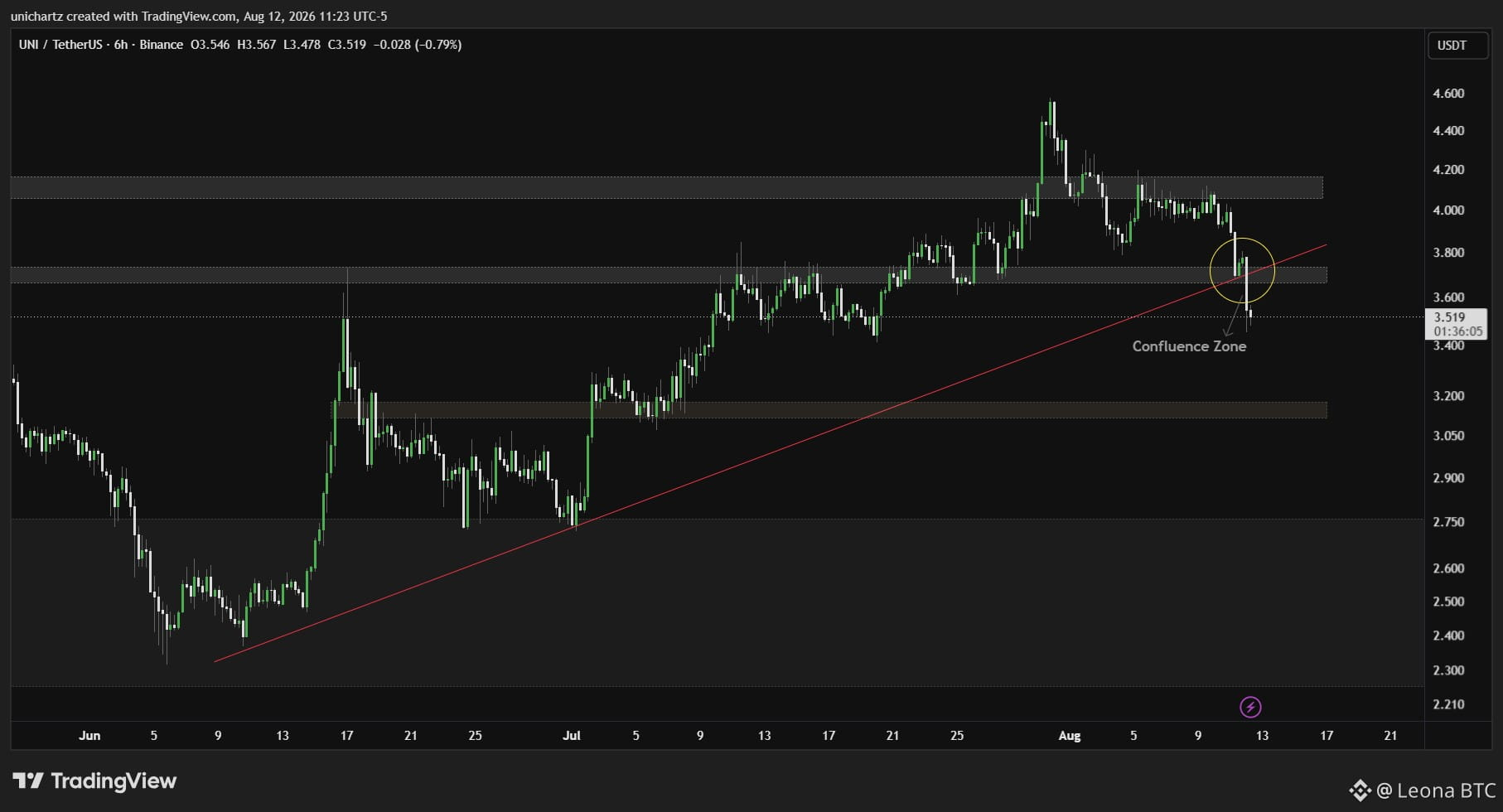
Task: Click the 2.400 price axis label
Action: click(1448, 636)
